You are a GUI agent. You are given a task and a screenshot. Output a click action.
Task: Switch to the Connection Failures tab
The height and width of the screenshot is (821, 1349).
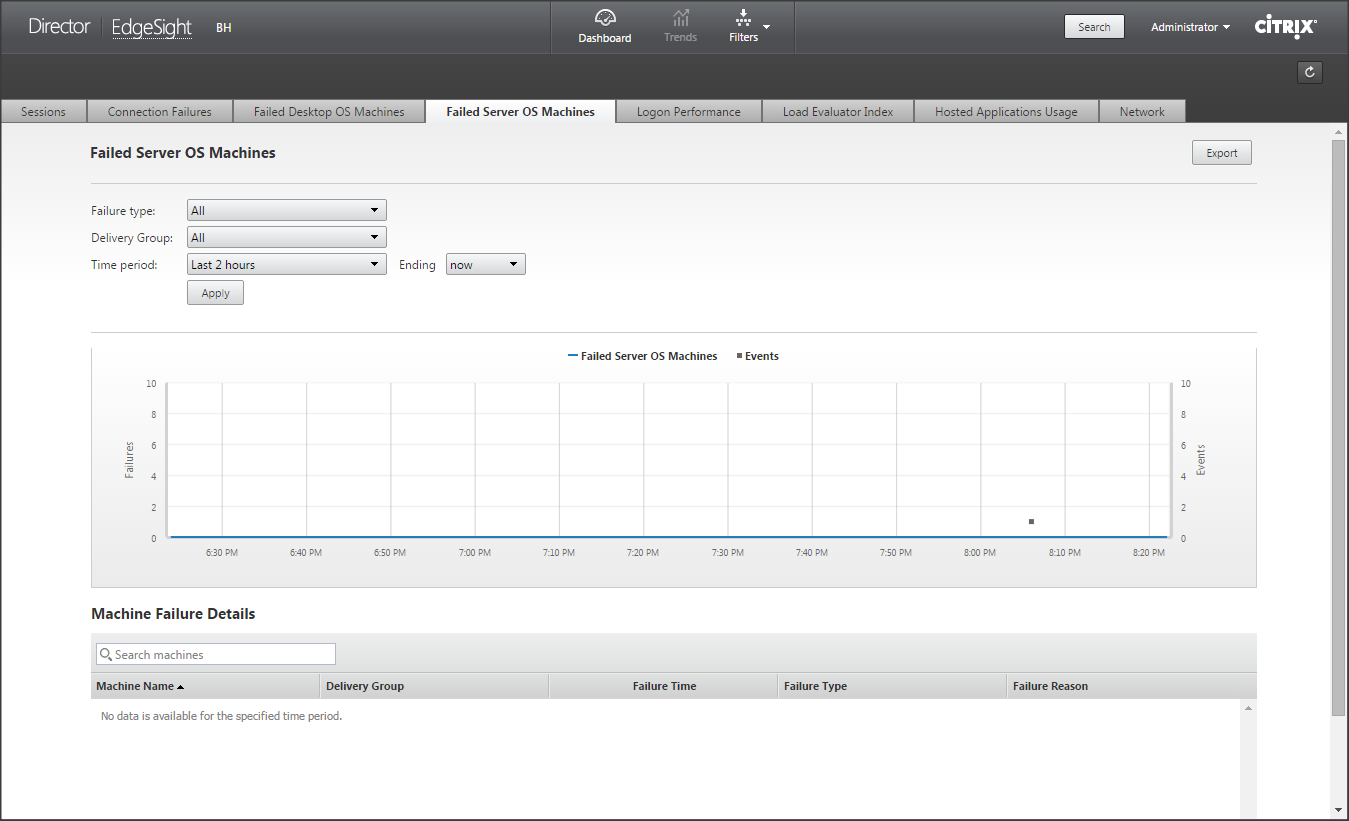point(159,112)
